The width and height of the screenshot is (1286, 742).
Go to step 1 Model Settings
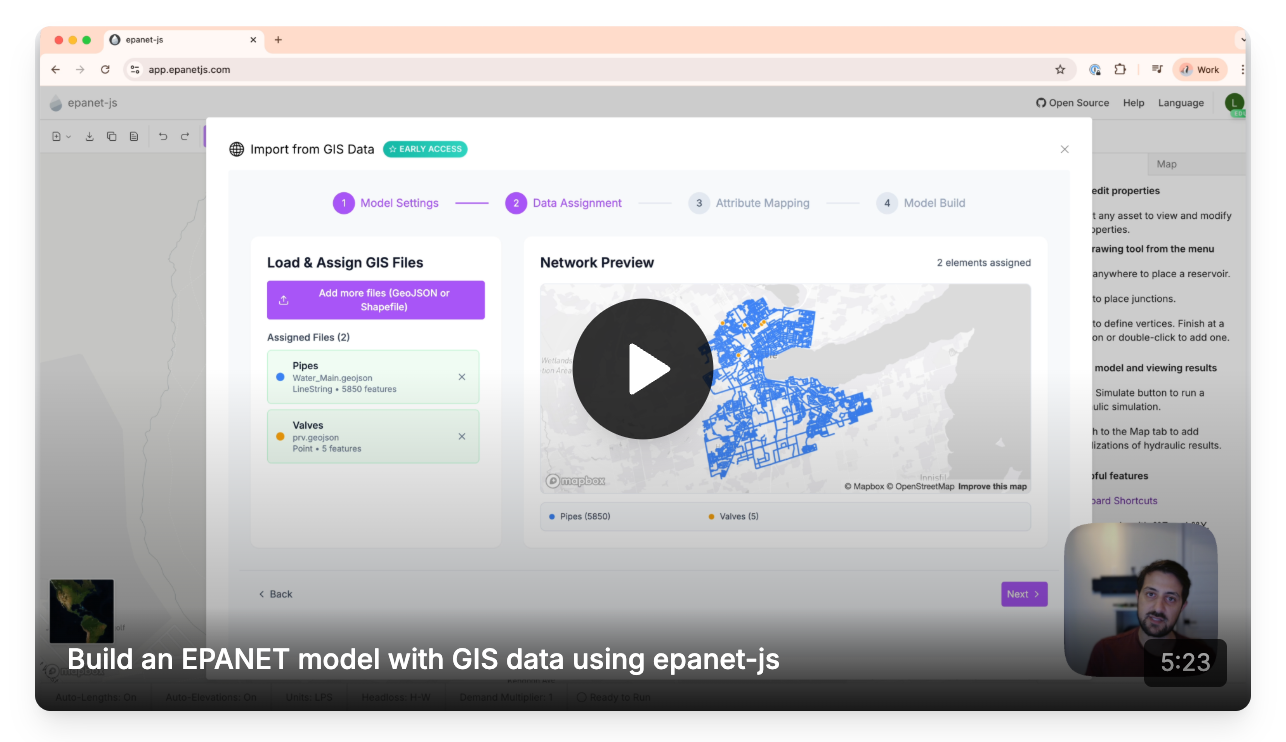coord(386,203)
